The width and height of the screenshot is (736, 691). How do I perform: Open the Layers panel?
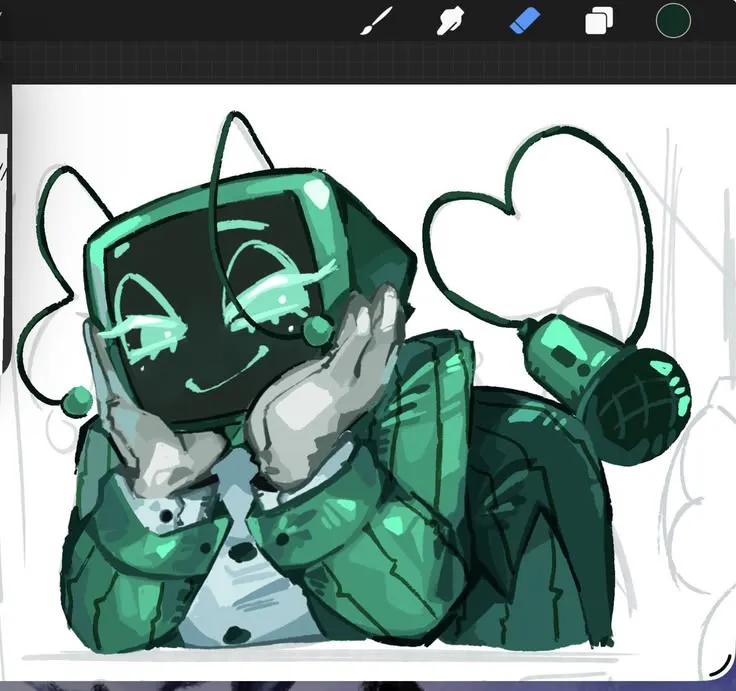[x=599, y=21]
